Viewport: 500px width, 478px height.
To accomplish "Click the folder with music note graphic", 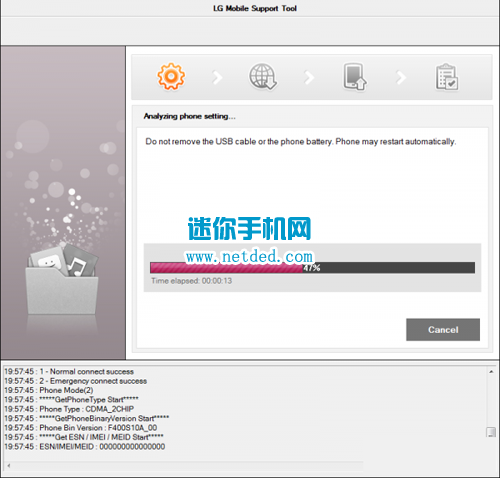I will tap(63, 279).
